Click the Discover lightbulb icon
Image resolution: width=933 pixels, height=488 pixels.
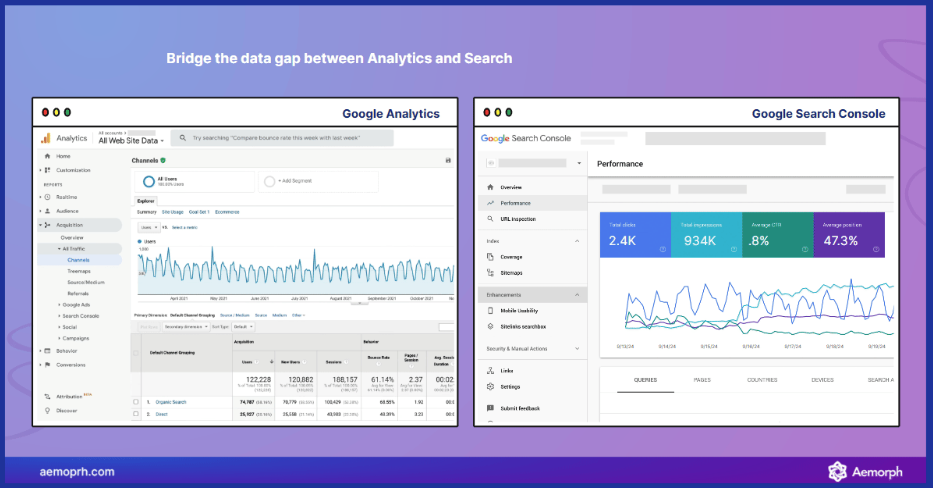click(47, 411)
